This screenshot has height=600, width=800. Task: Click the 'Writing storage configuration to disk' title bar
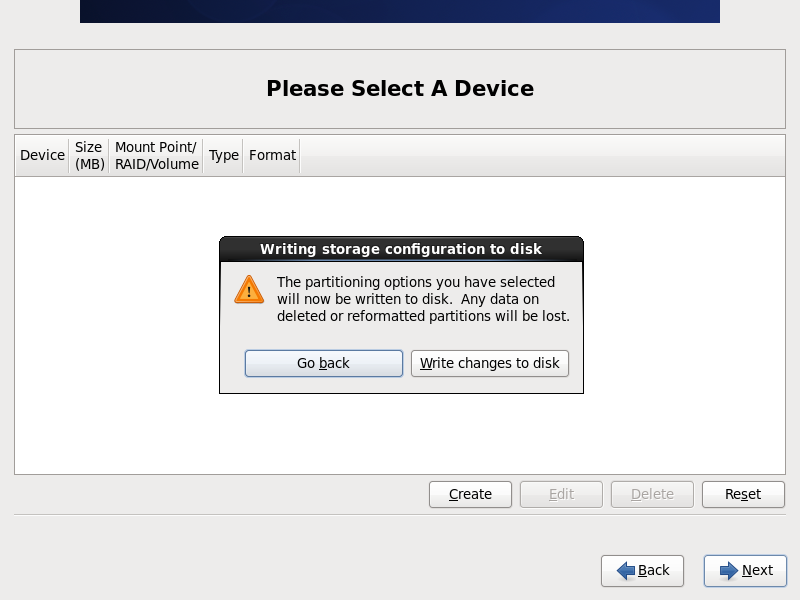[x=401, y=249]
